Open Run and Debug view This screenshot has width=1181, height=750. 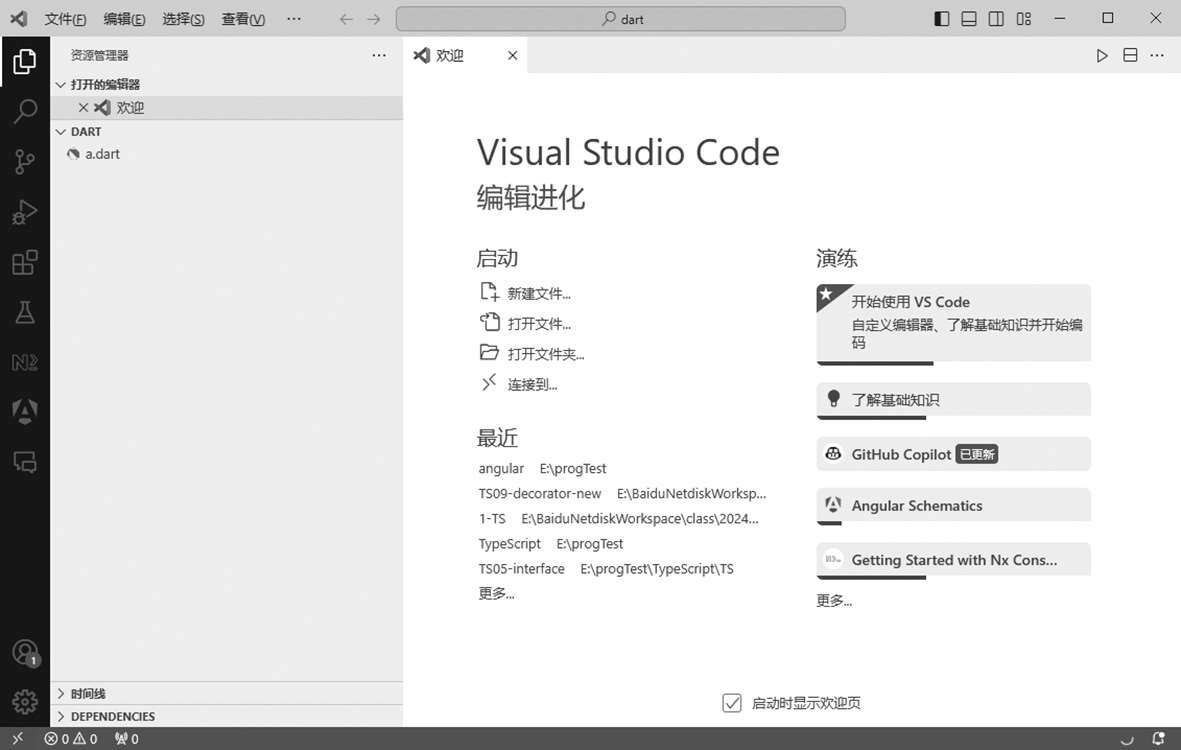tap(25, 212)
